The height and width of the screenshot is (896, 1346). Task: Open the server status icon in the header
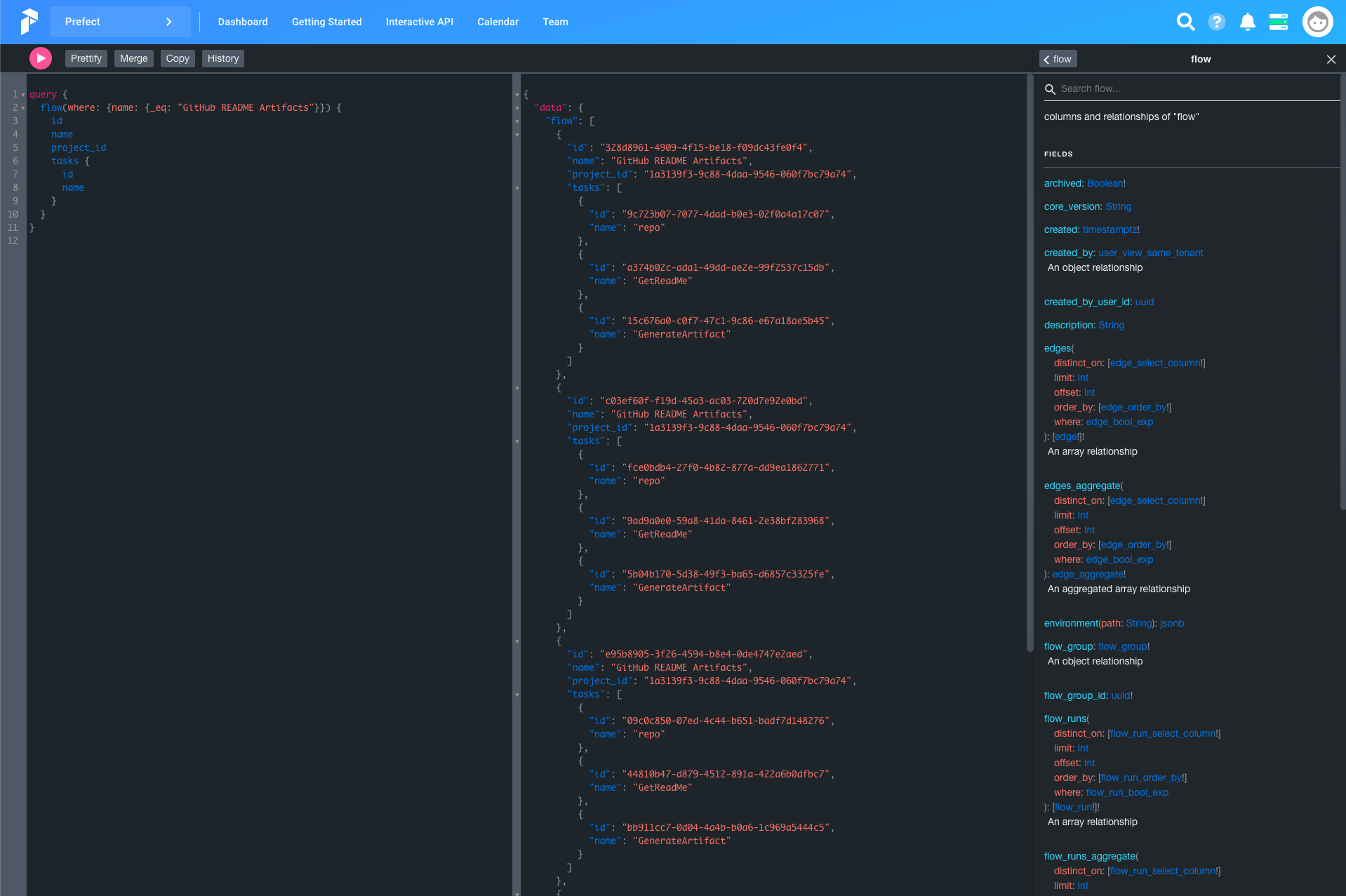[1278, 22]
